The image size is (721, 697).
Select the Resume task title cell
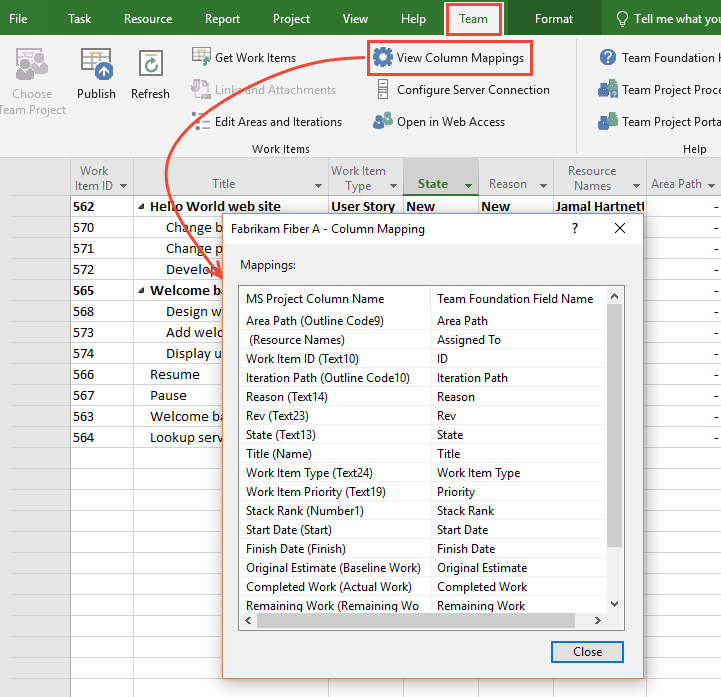[x=178, y=374]
